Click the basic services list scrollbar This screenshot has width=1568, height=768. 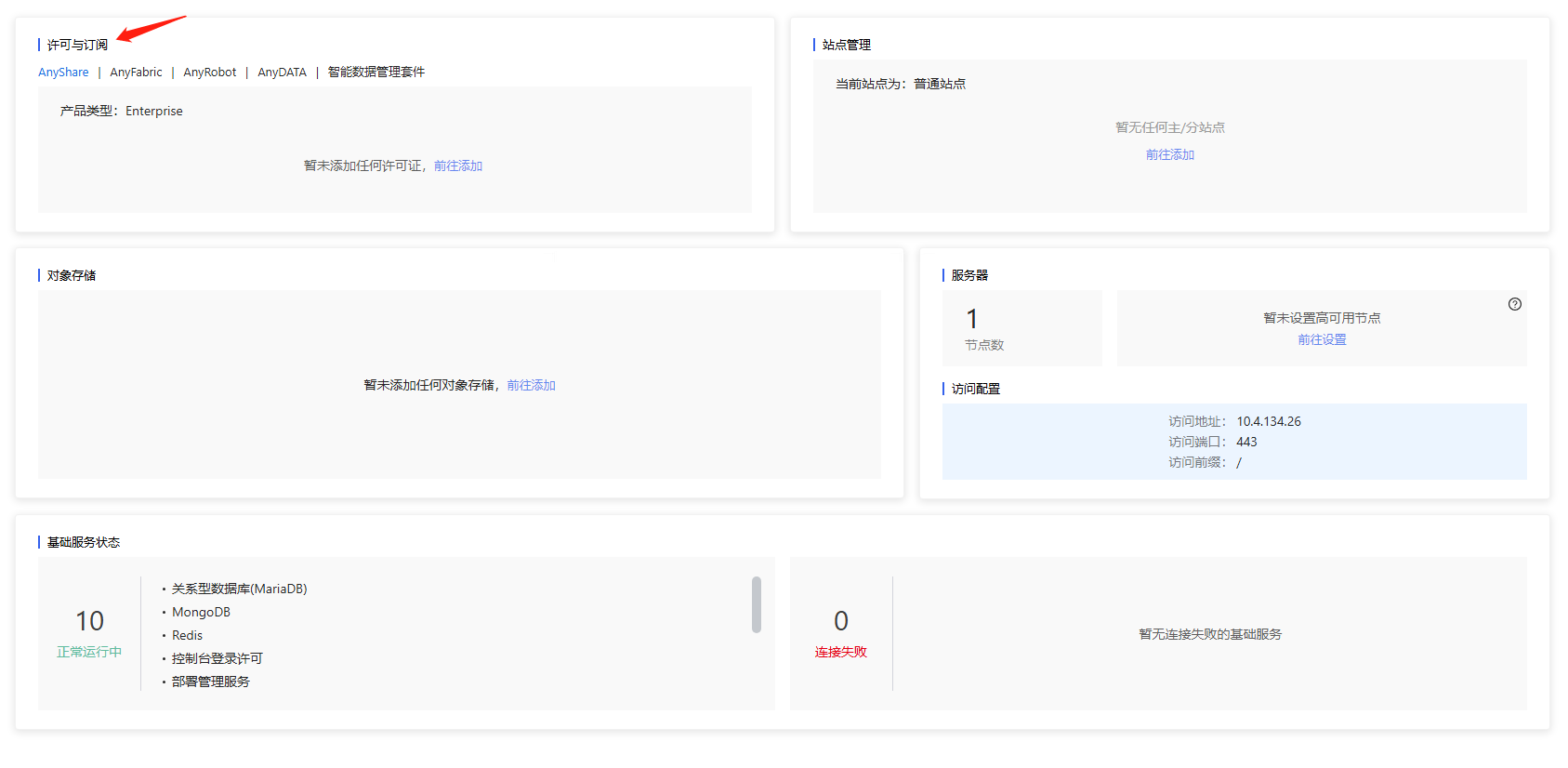757,604
